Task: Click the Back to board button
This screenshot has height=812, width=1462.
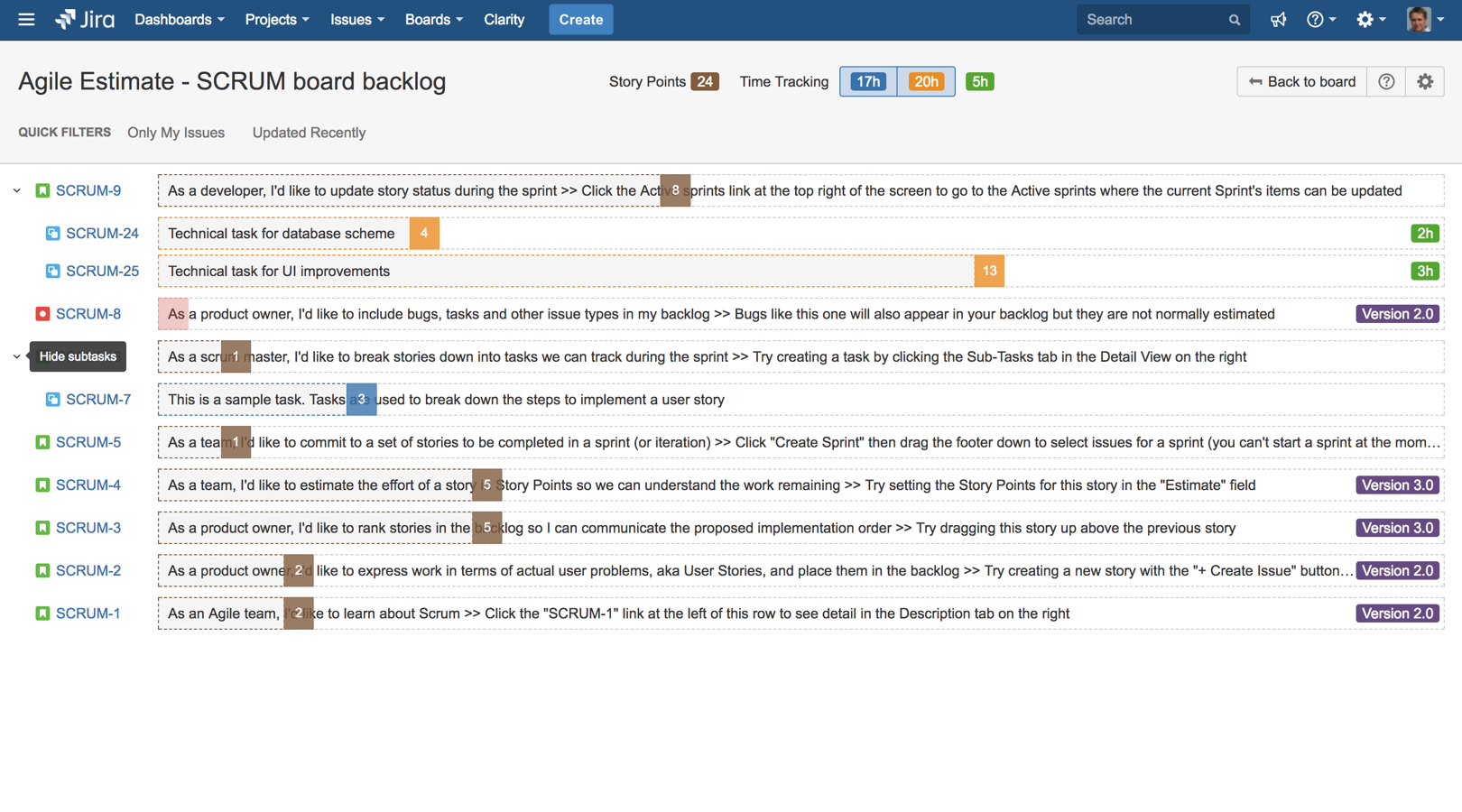Action: (1301, 82)
